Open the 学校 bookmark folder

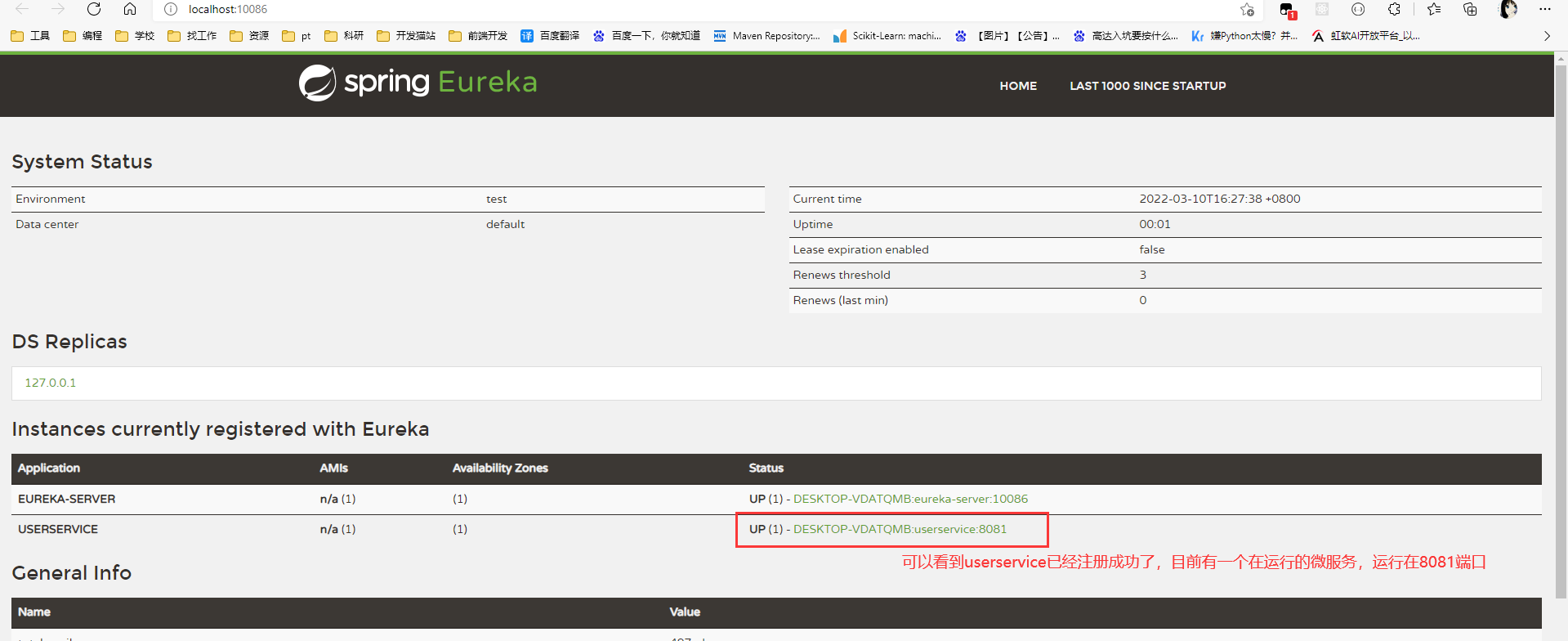[x=135, y=36]
